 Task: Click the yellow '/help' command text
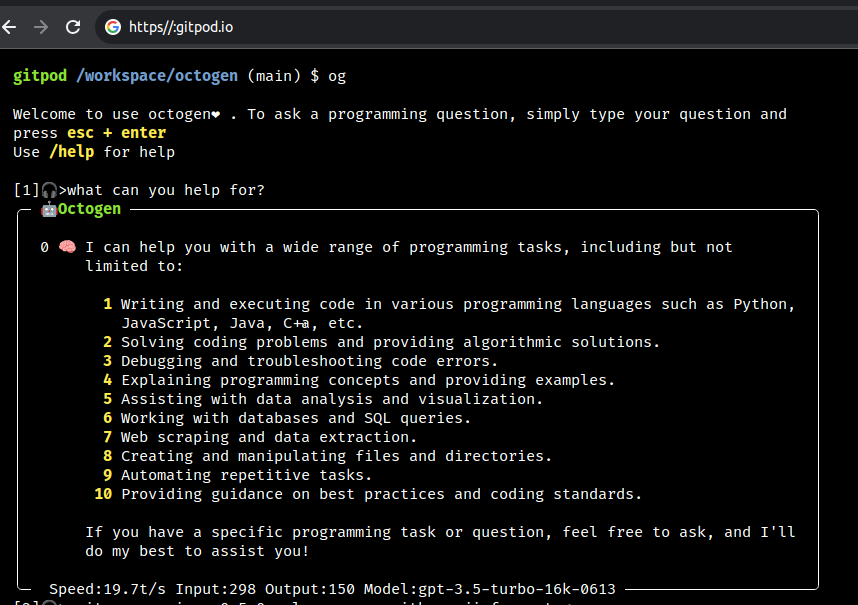(x=72, y=152)
